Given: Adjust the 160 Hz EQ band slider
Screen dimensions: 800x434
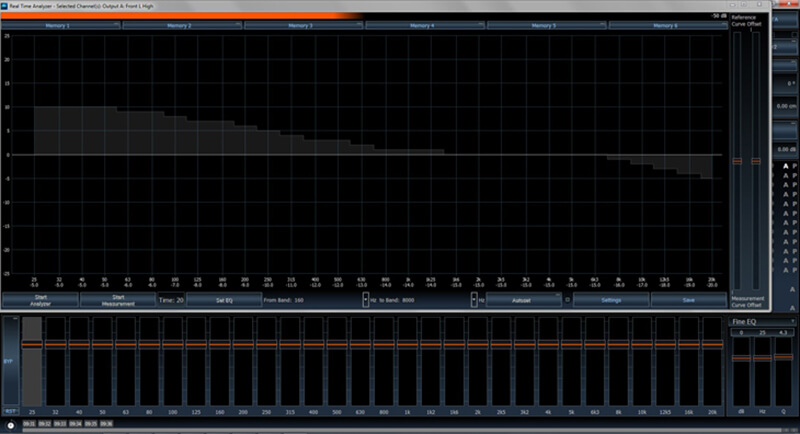Looking at the screenshot, I should pos(219,345).
